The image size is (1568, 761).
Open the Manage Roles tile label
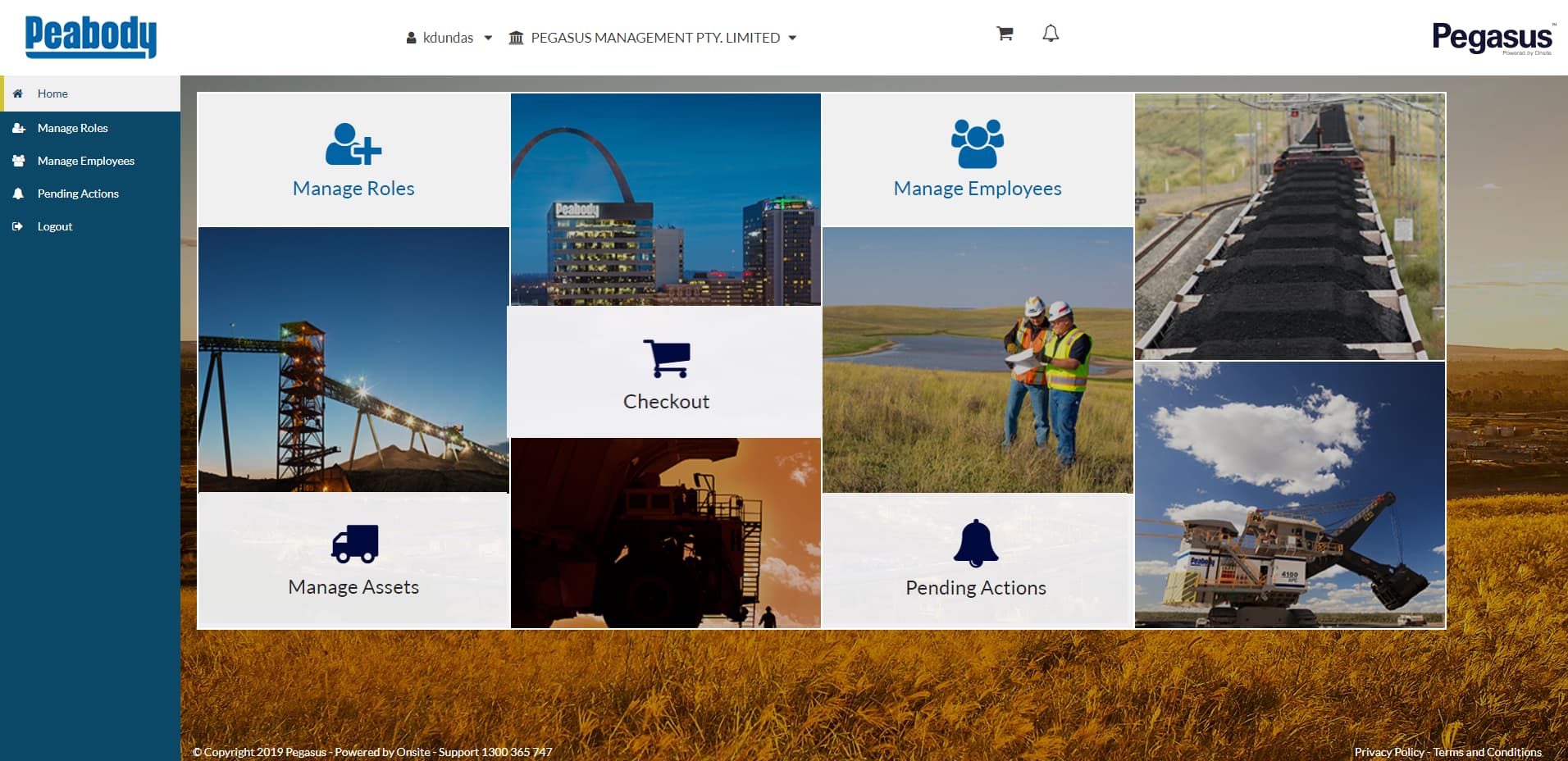pos(353,189)
